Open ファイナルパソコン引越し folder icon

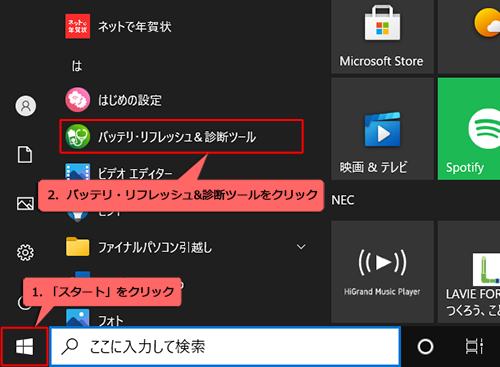tap(78, 247)
